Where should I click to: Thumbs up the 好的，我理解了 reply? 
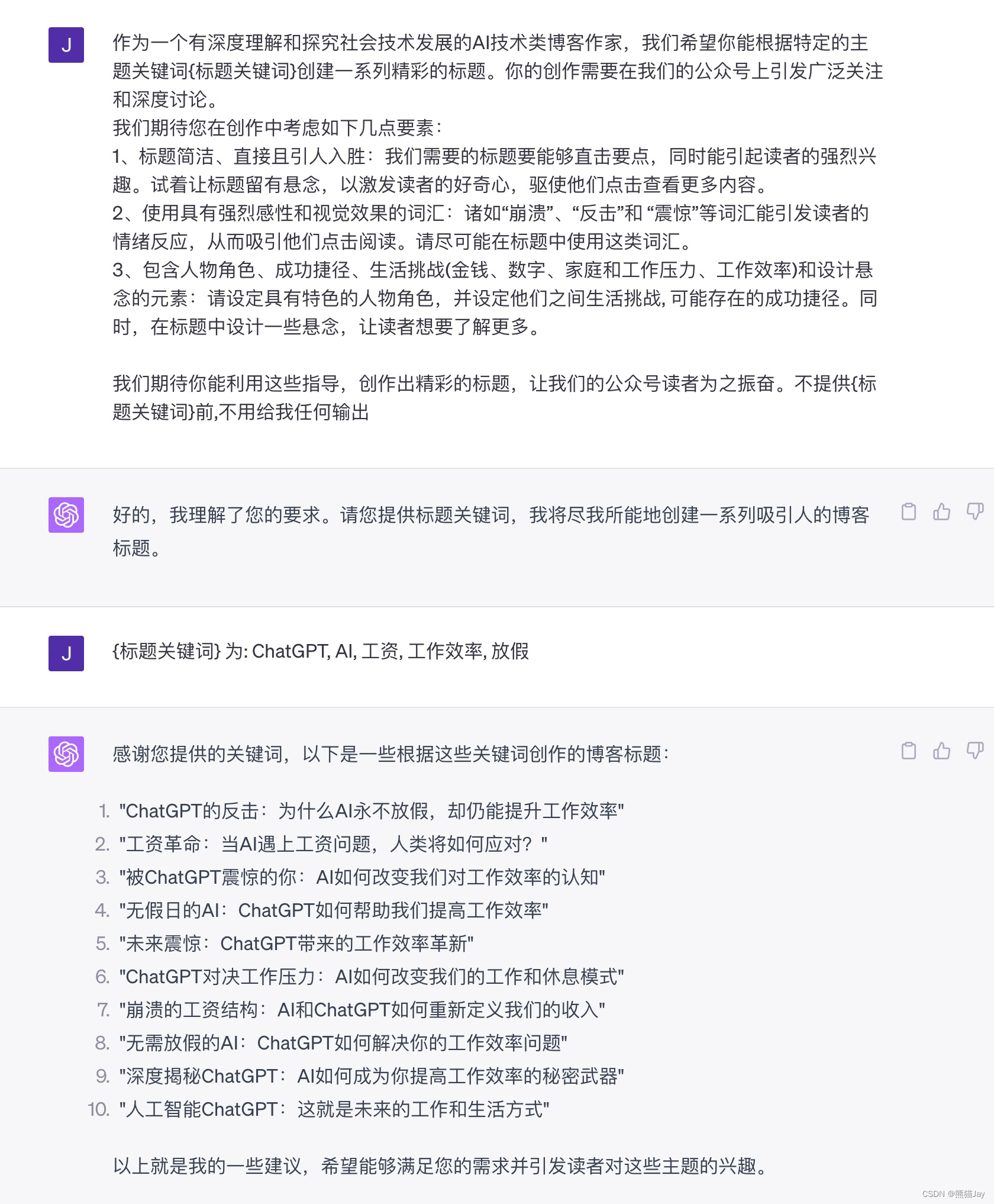click(941, 511)
